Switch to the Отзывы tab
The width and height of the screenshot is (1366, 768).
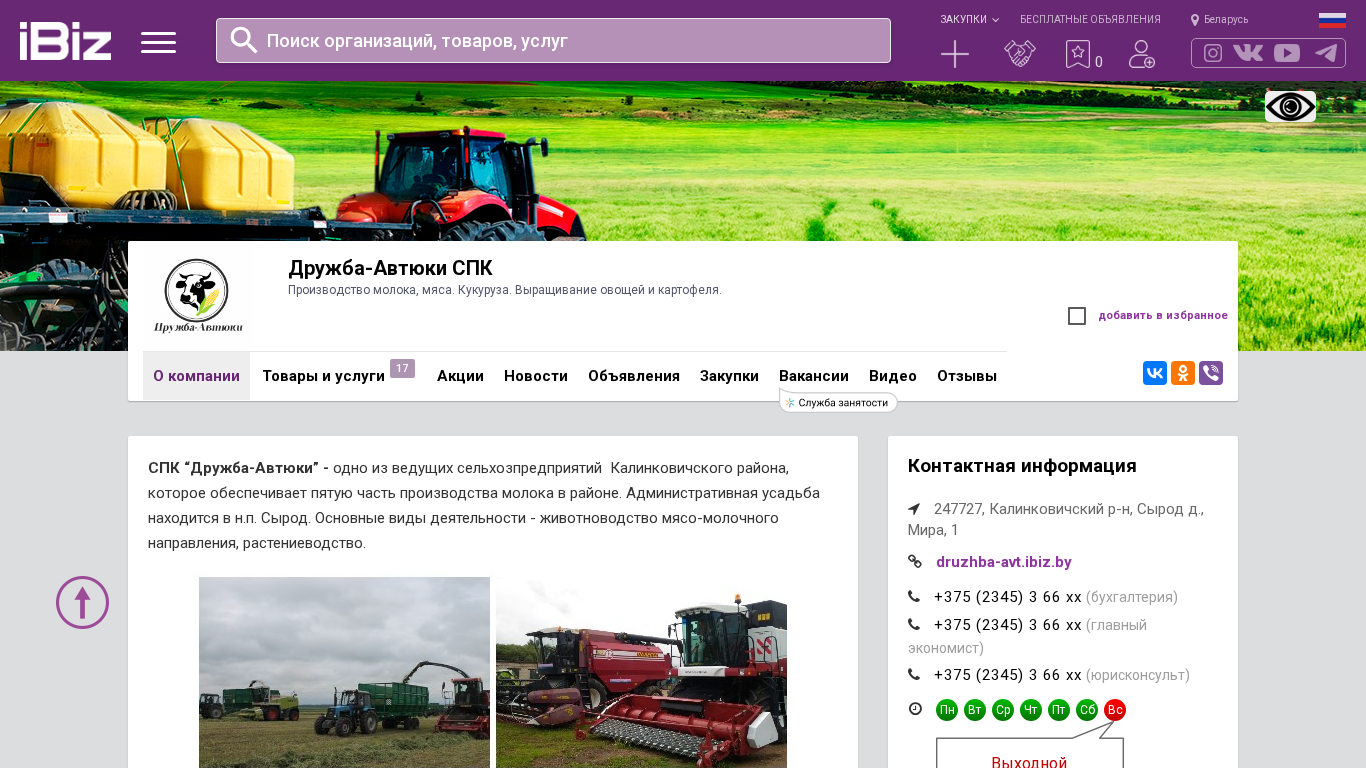pos(967,376)
